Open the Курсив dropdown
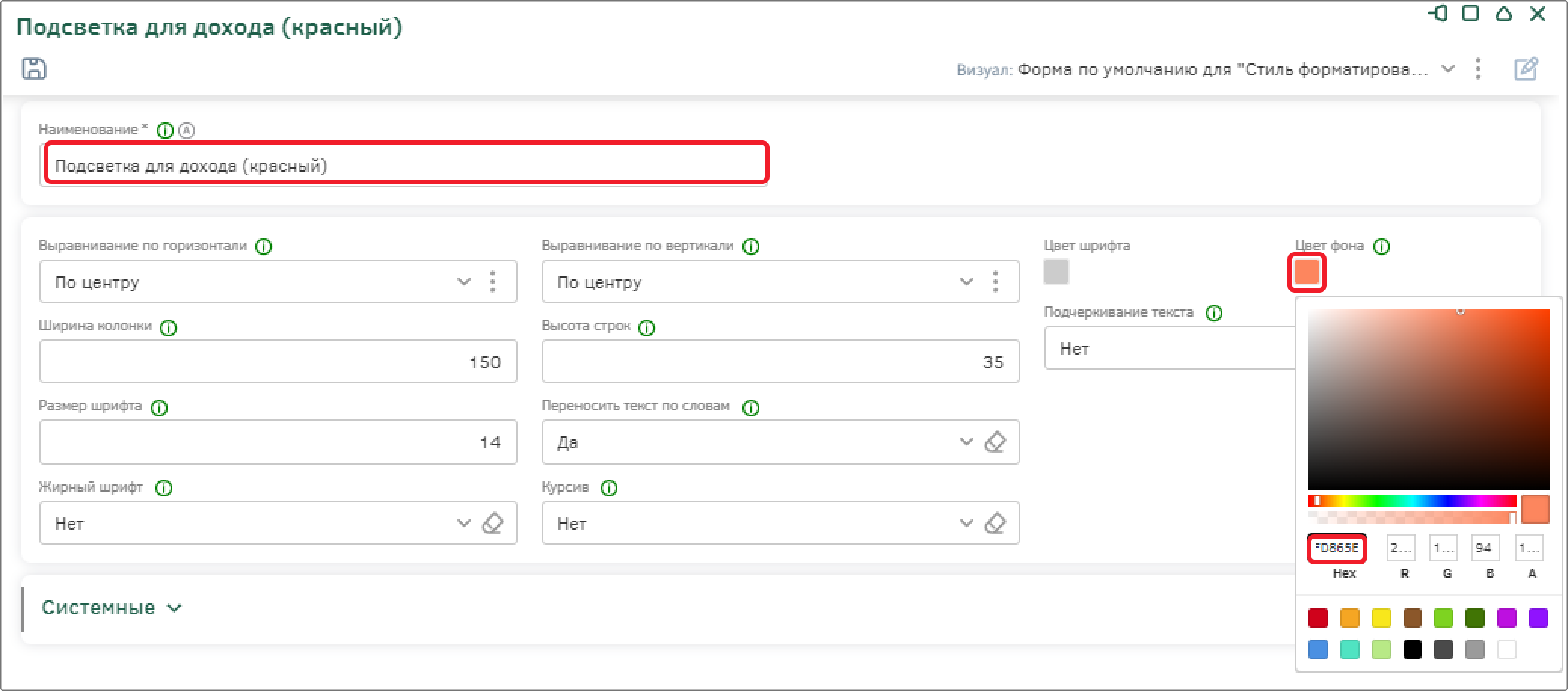1568x691 pixels. [x=966, y=523]
